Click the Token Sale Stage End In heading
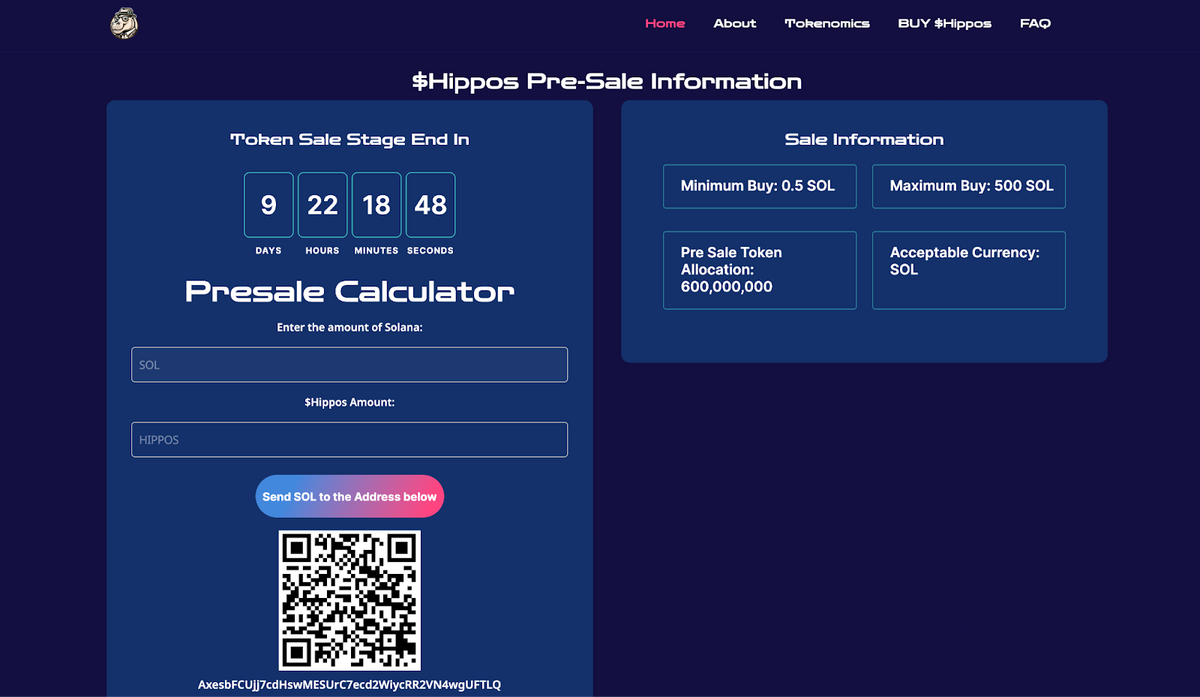1200x697 pixels. (349, 140)
